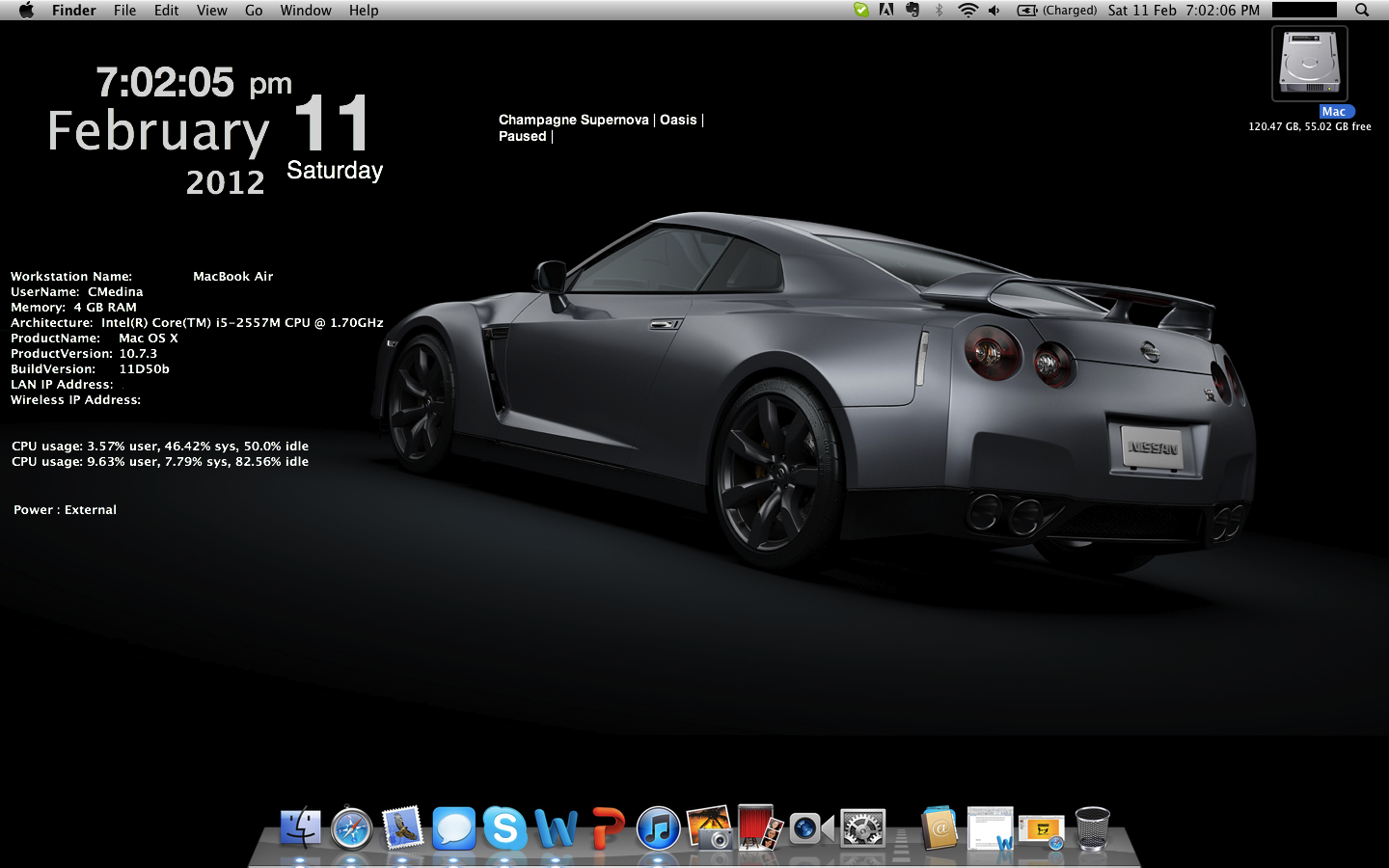This screenshot has width=1389, height=868.
Task: Click the 'Wireless IP Address:' label
Action: 76,399
